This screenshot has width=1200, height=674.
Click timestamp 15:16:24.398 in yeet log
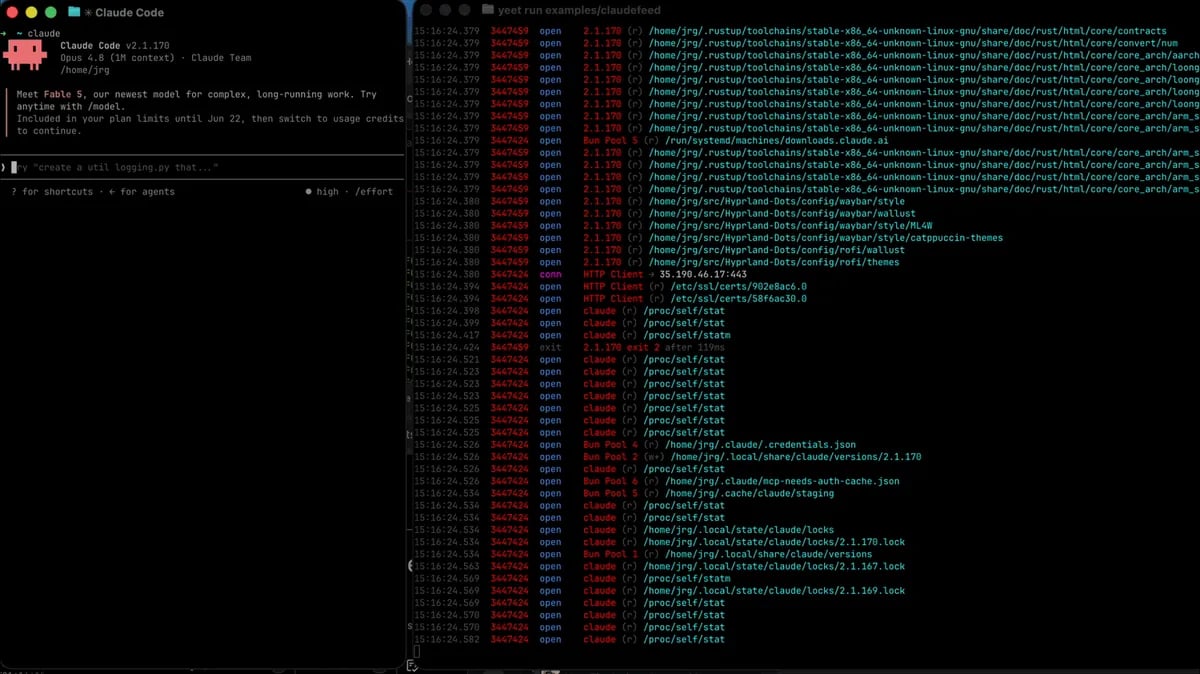[447, 311]
